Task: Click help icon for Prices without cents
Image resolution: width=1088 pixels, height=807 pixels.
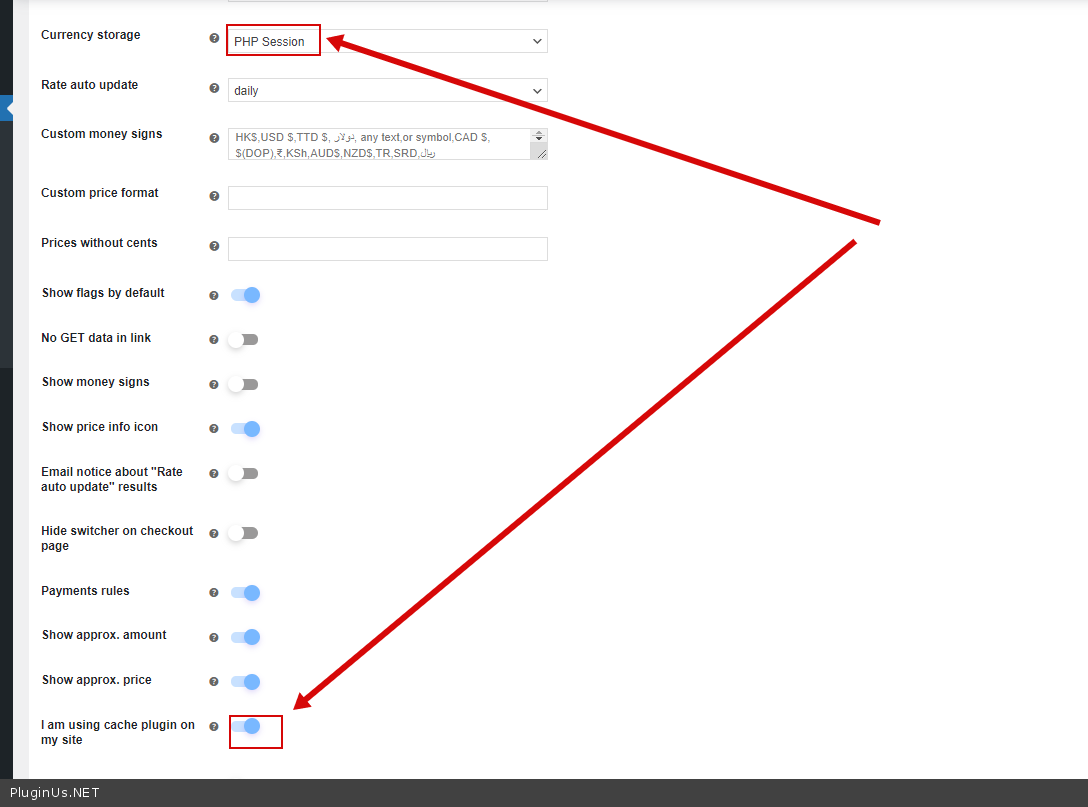Action: (214, 246)
